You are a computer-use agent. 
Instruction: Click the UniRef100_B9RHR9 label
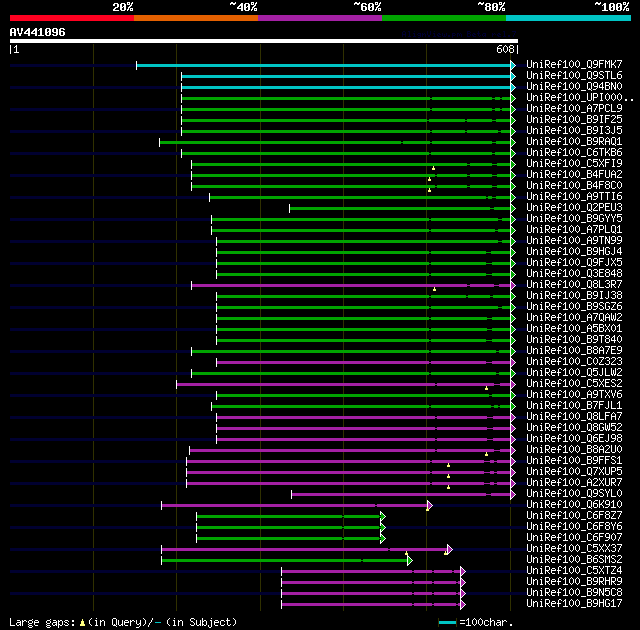(x=574, y=582)
